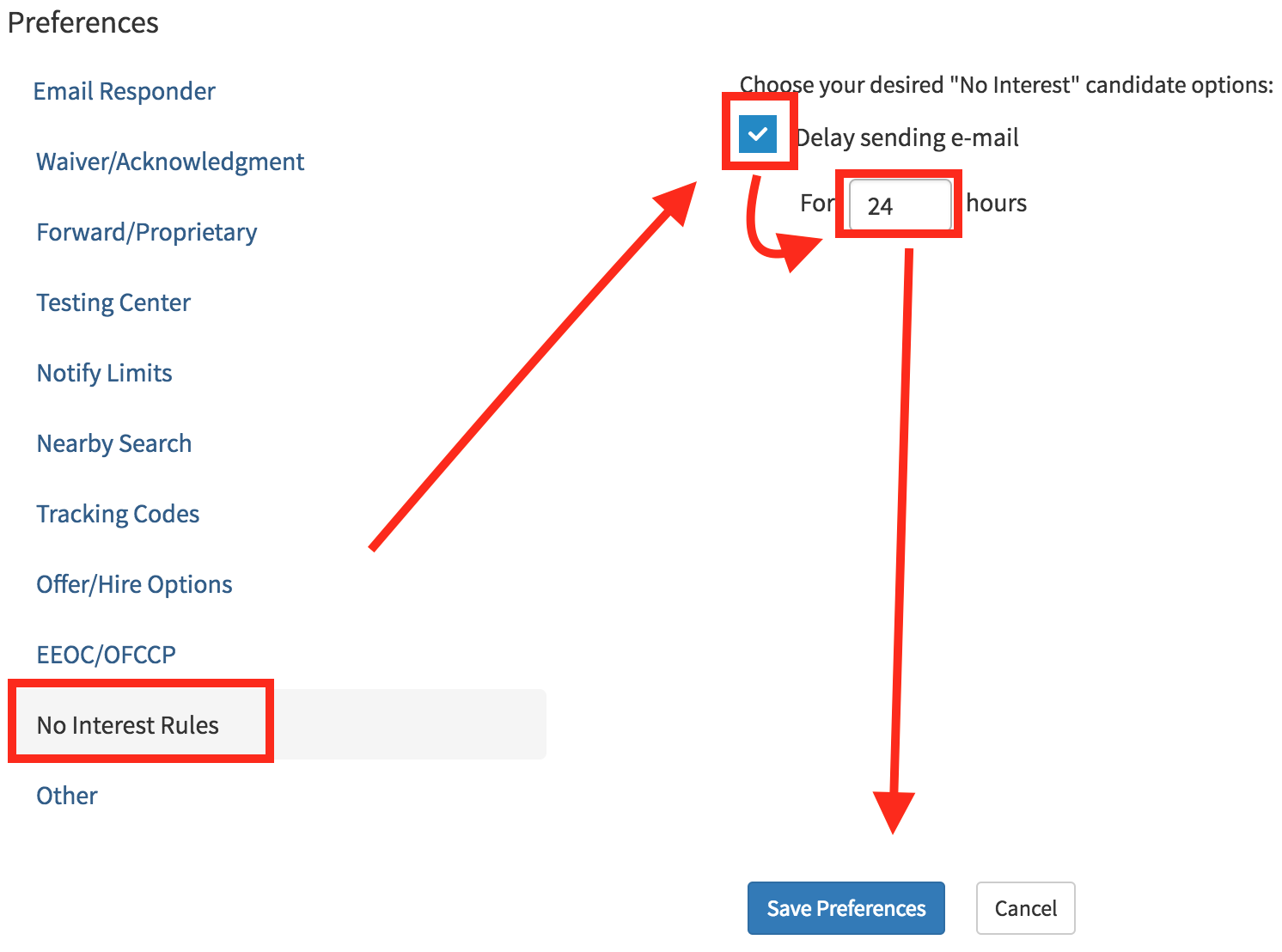The image size is (1282, 952).
Task: Click the delay hours input field
Action: pyautogui.click(x=900, y=205)
